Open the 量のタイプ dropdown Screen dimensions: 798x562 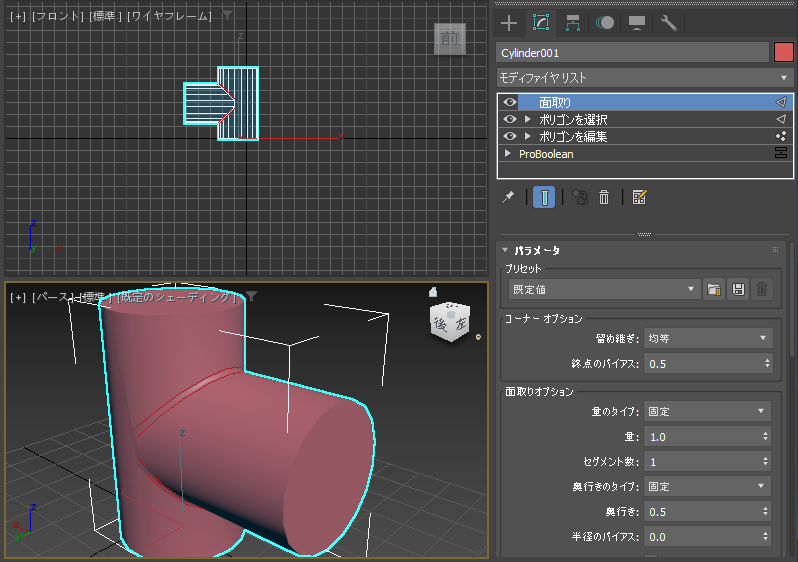click(707, 411)
